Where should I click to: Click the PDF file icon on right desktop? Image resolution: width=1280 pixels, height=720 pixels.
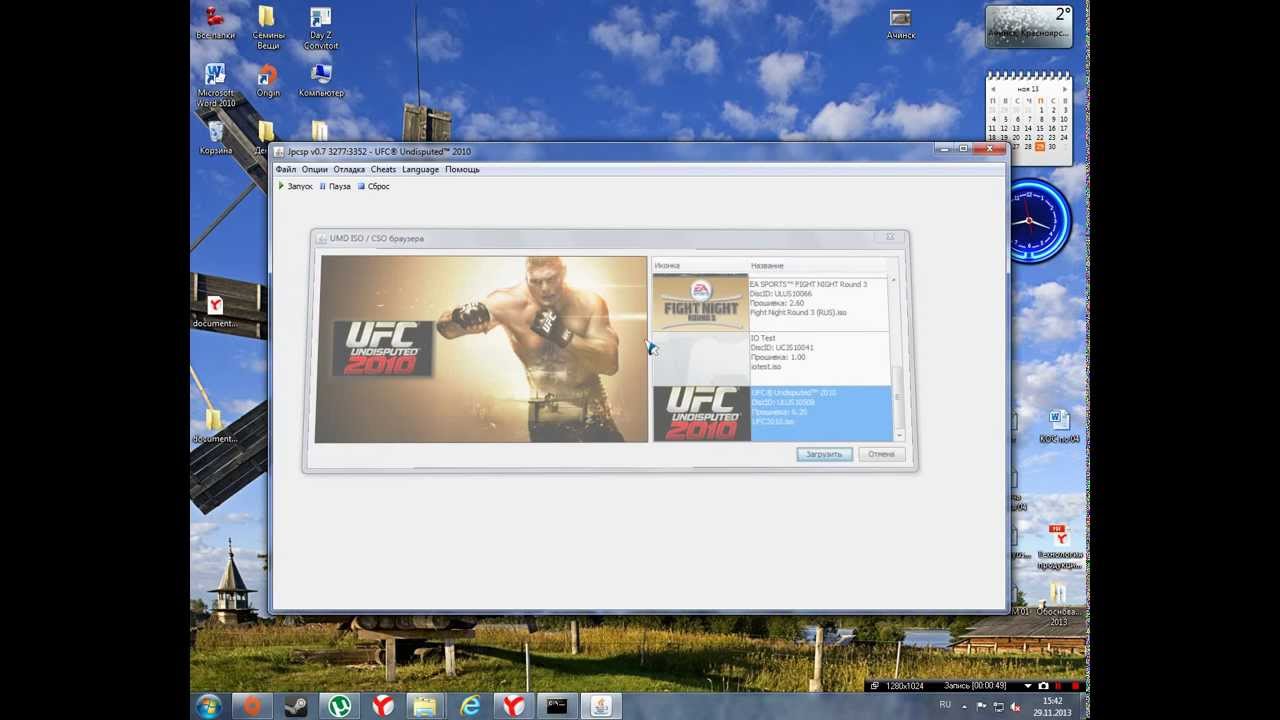click(x=1058, y=546)
